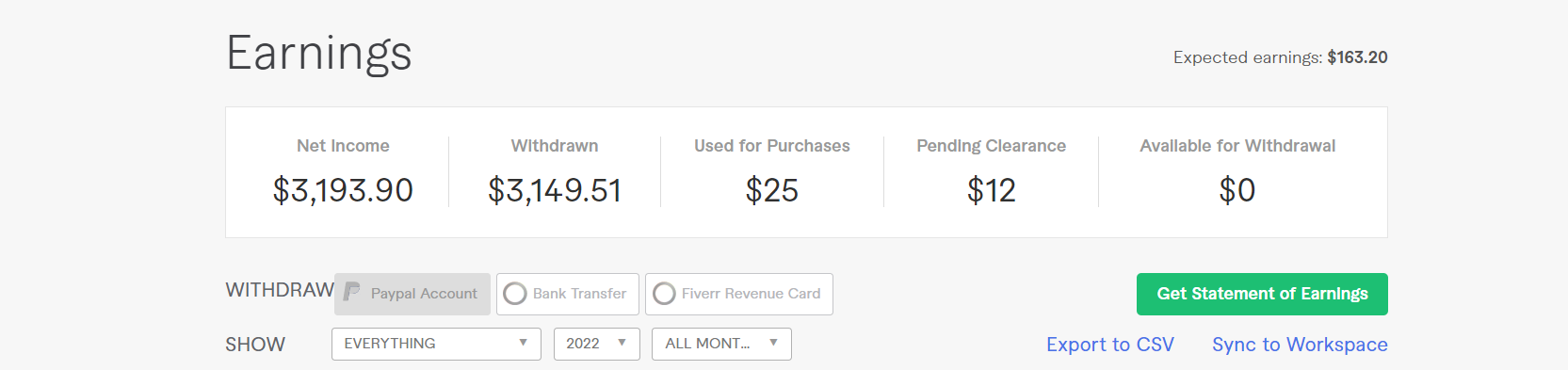
Task: Click the Sync to Workspace link
Action: coord(1300,345)
